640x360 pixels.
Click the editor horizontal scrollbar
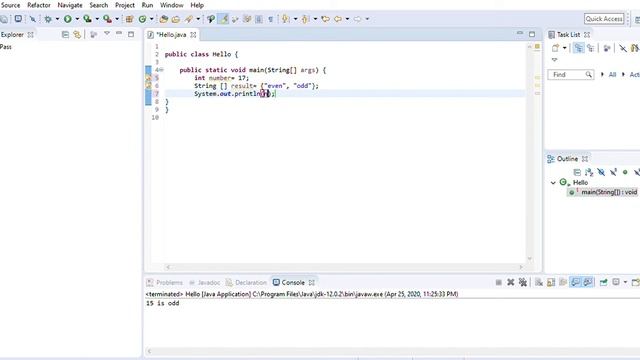point(344,267)
